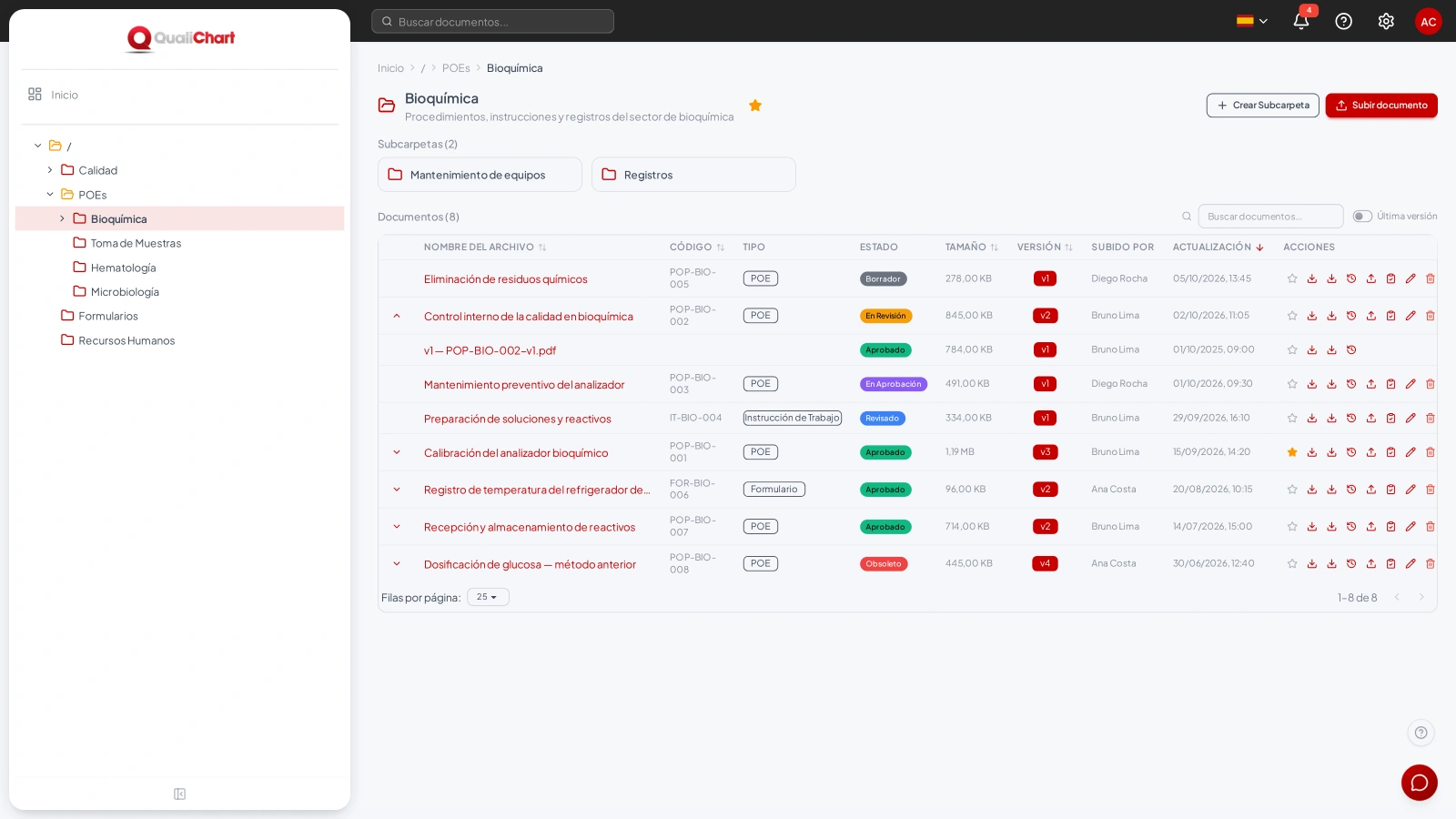Favorite Mantenimiento preventivo del analizador row
The width and height of the screenshot is (1456, 819).
coord(1292,384)
